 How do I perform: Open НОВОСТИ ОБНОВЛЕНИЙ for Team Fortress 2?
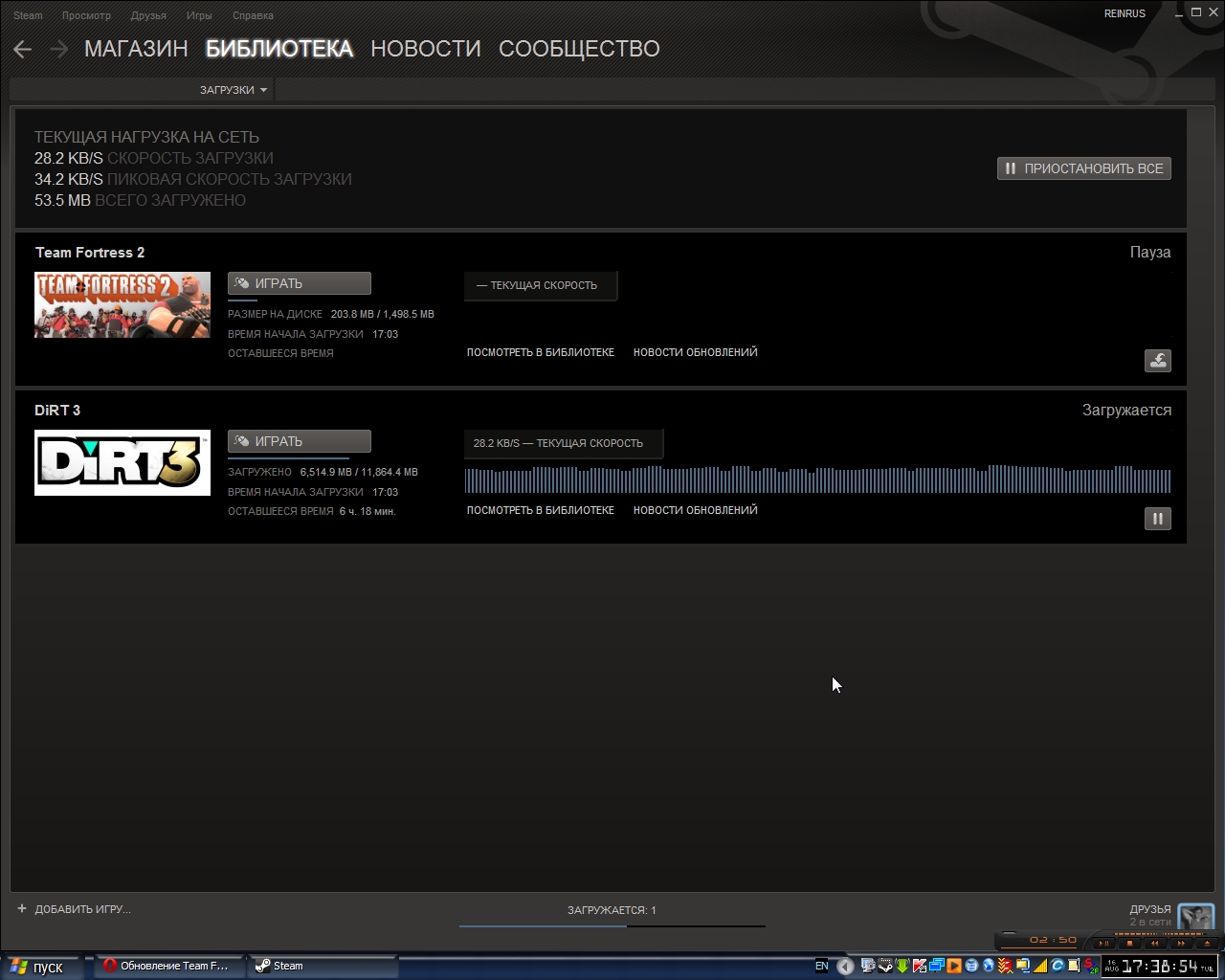coord(696,352)
